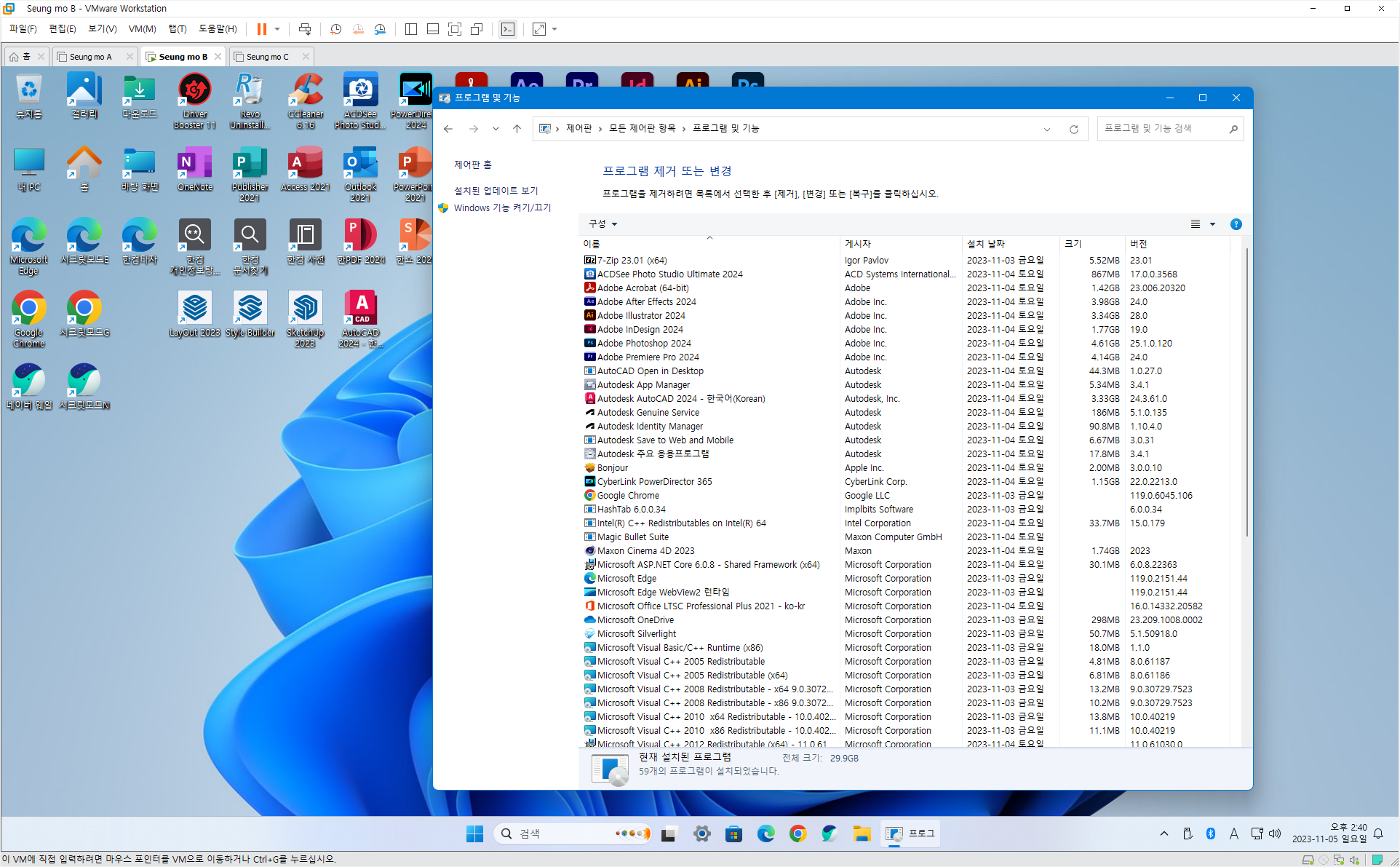
Task: Click the VMware pause virtual machine icon
Action: coord(261,29)
